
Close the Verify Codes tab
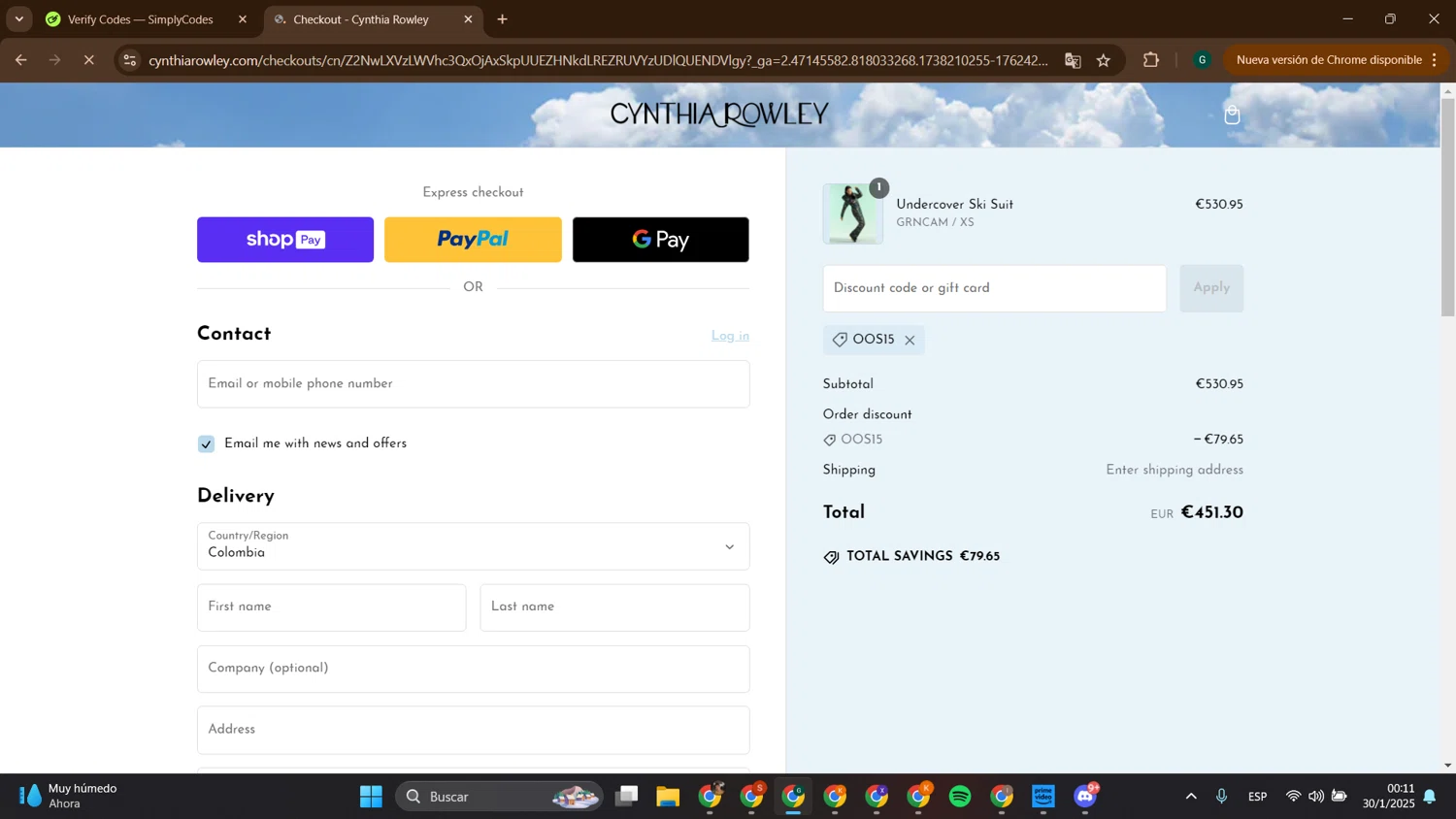click(243, 19)
